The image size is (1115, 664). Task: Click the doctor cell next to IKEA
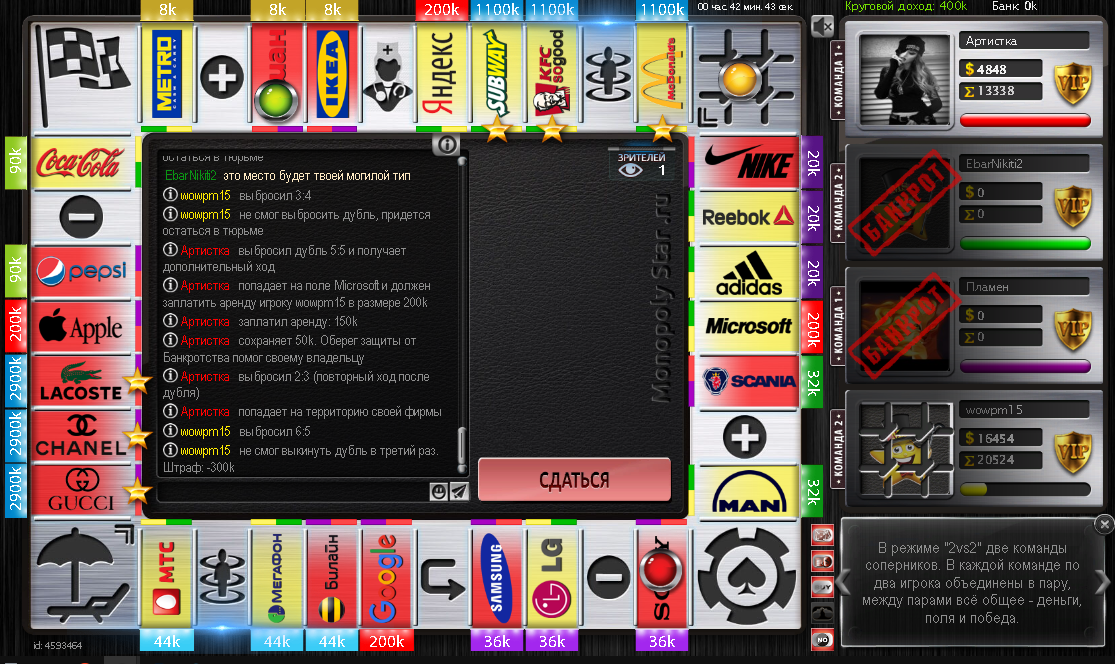tap(387, 76)
